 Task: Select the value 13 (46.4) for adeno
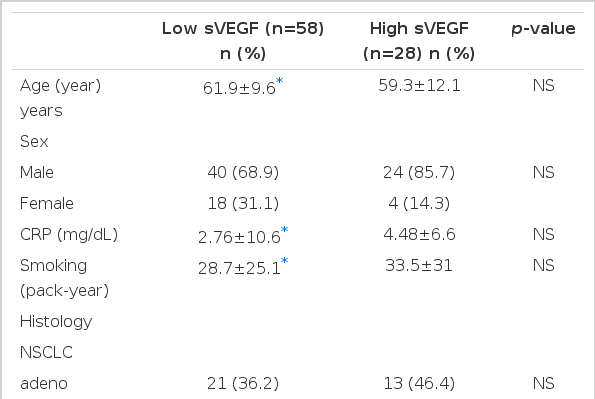click(419, 383)
